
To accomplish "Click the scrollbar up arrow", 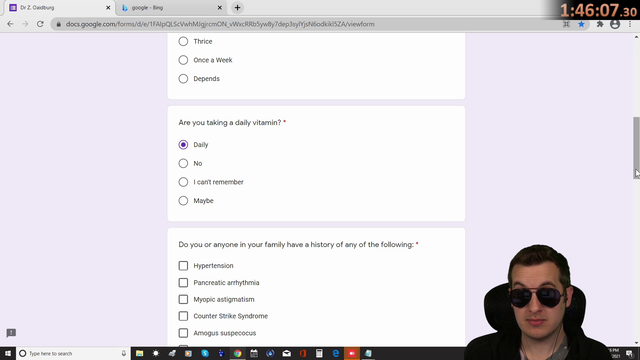I will click(x=636, y=37).
